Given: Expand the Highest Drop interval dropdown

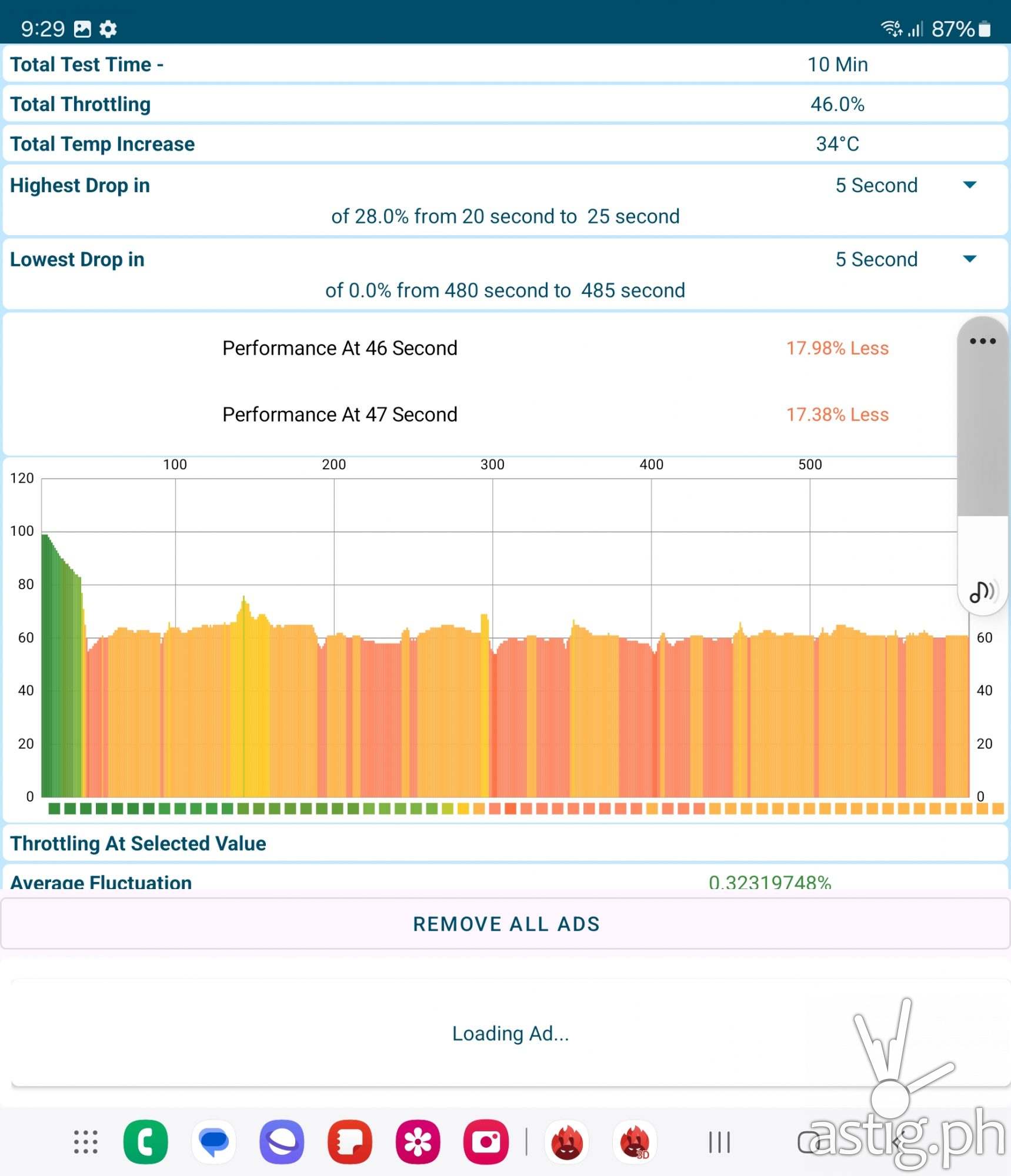Looking at the screenshot, I should pyautogui.click(x=969, y=185).
